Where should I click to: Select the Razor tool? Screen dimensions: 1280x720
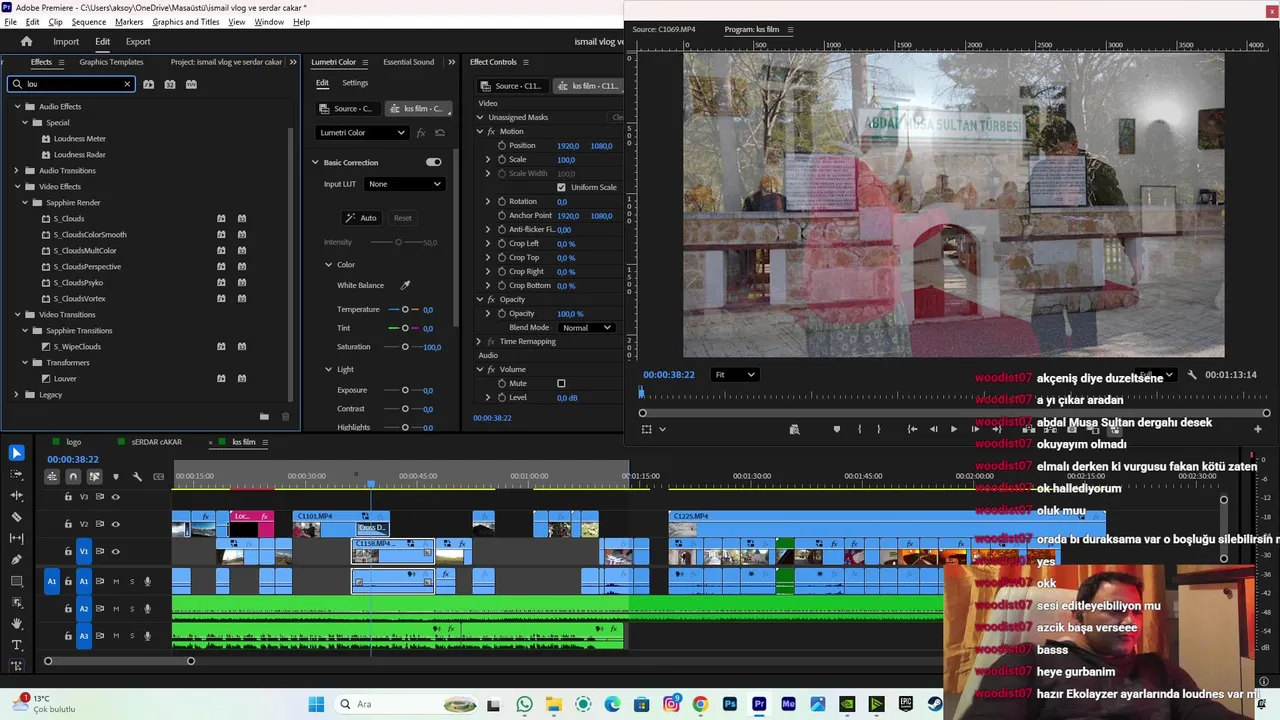[16, 517]
